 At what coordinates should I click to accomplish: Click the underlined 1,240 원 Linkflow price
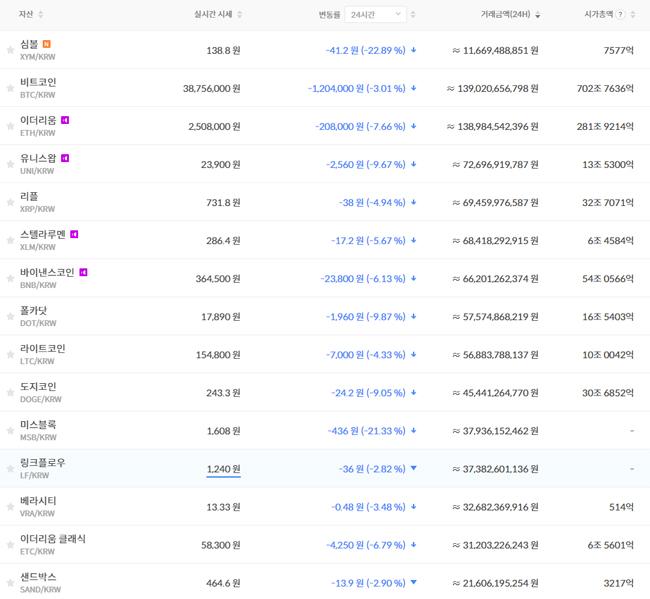(223, 468)
